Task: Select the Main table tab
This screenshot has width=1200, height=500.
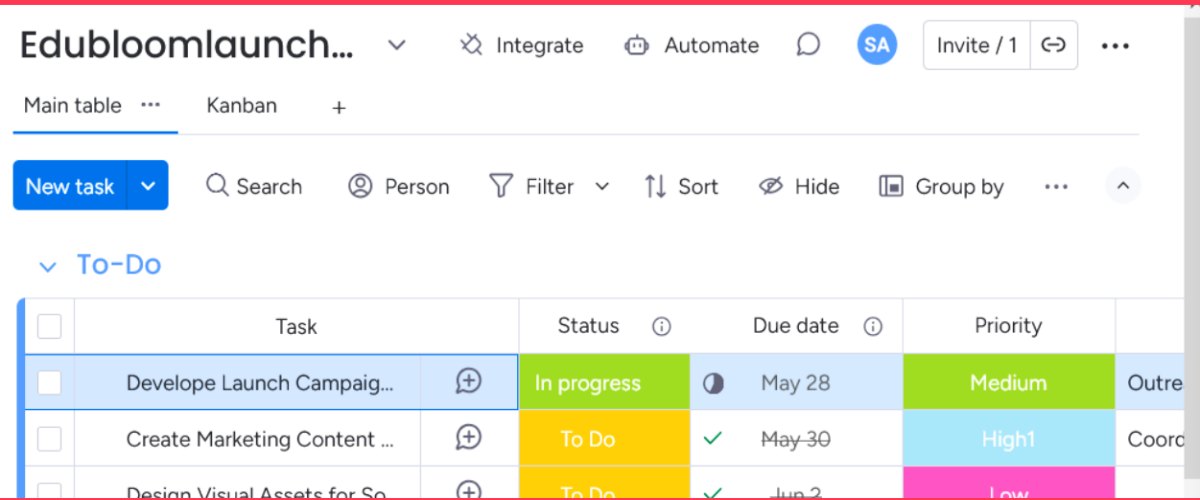Action: click(72, 106)
